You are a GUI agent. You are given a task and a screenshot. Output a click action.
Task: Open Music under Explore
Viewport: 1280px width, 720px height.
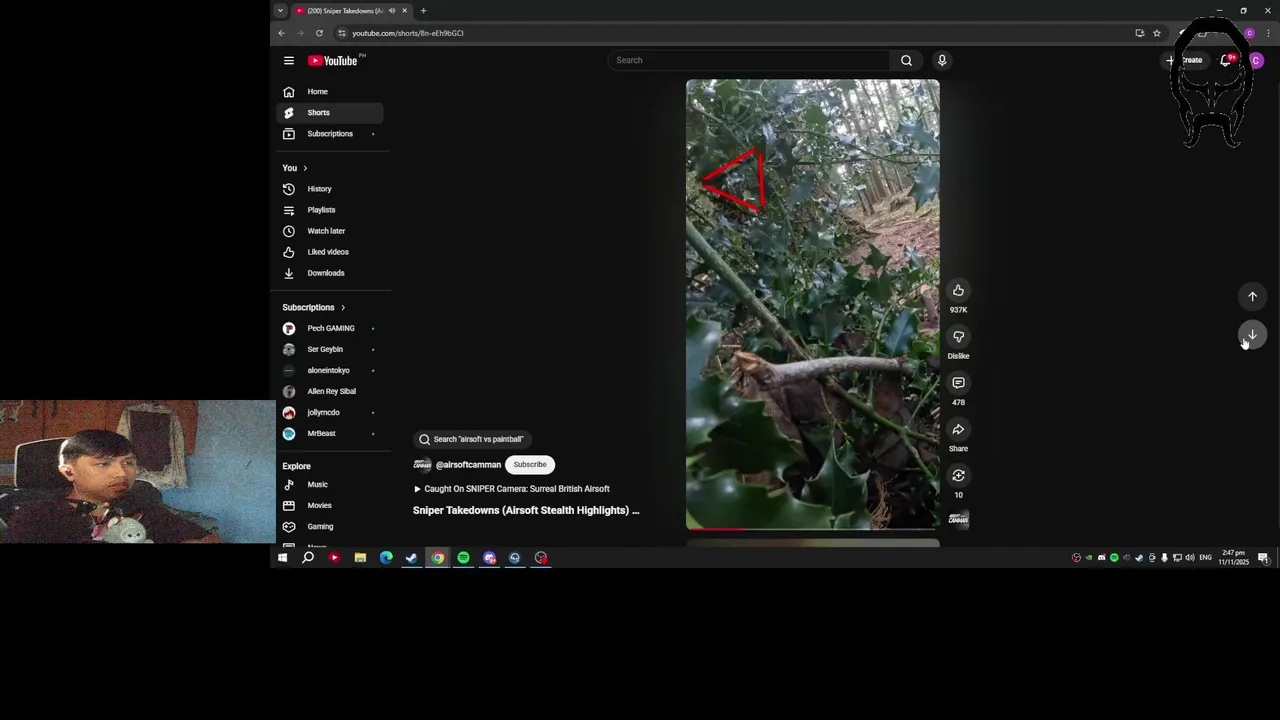330,485
